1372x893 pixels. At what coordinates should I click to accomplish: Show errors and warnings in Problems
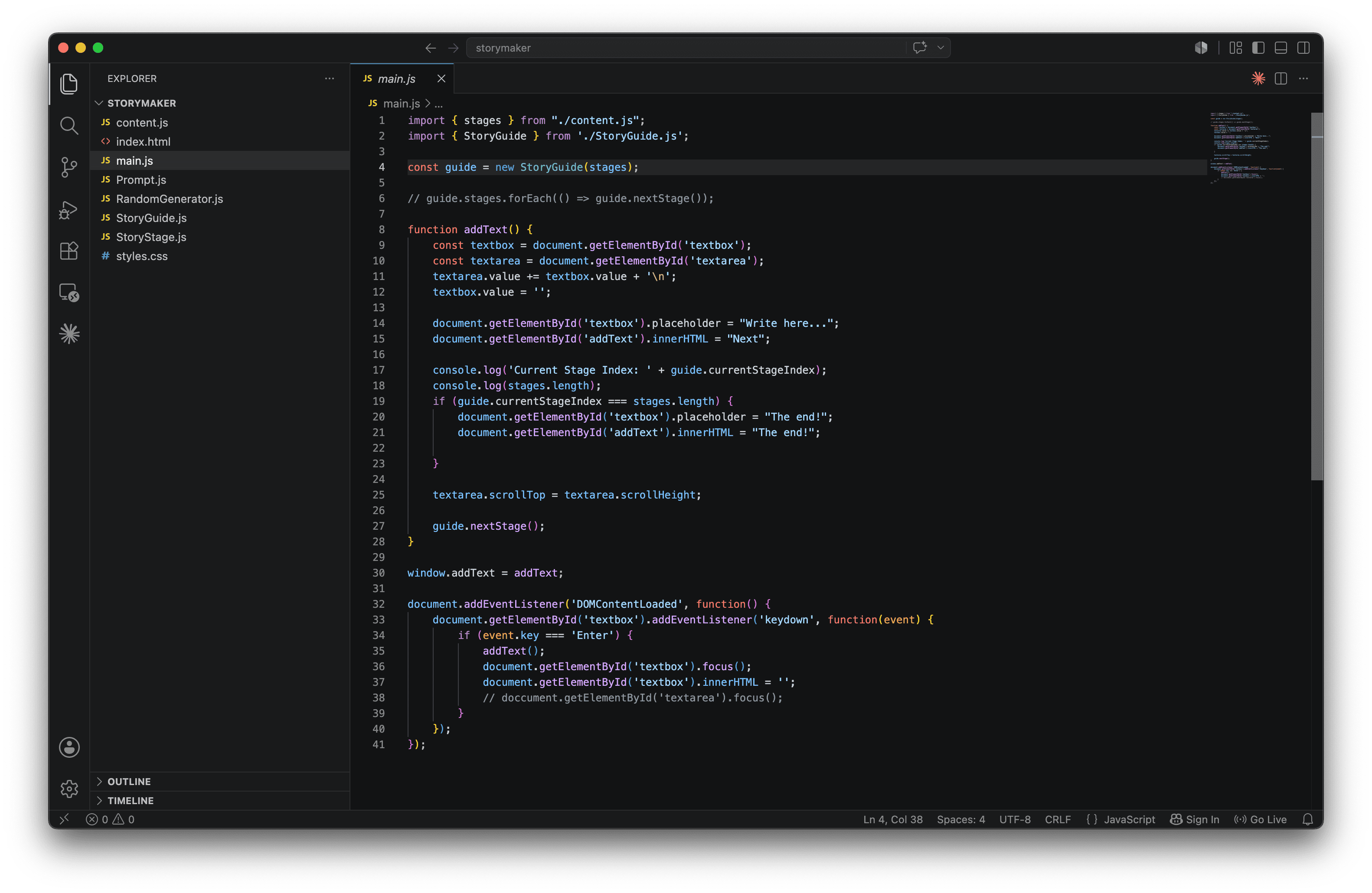[x=110, y=819]
